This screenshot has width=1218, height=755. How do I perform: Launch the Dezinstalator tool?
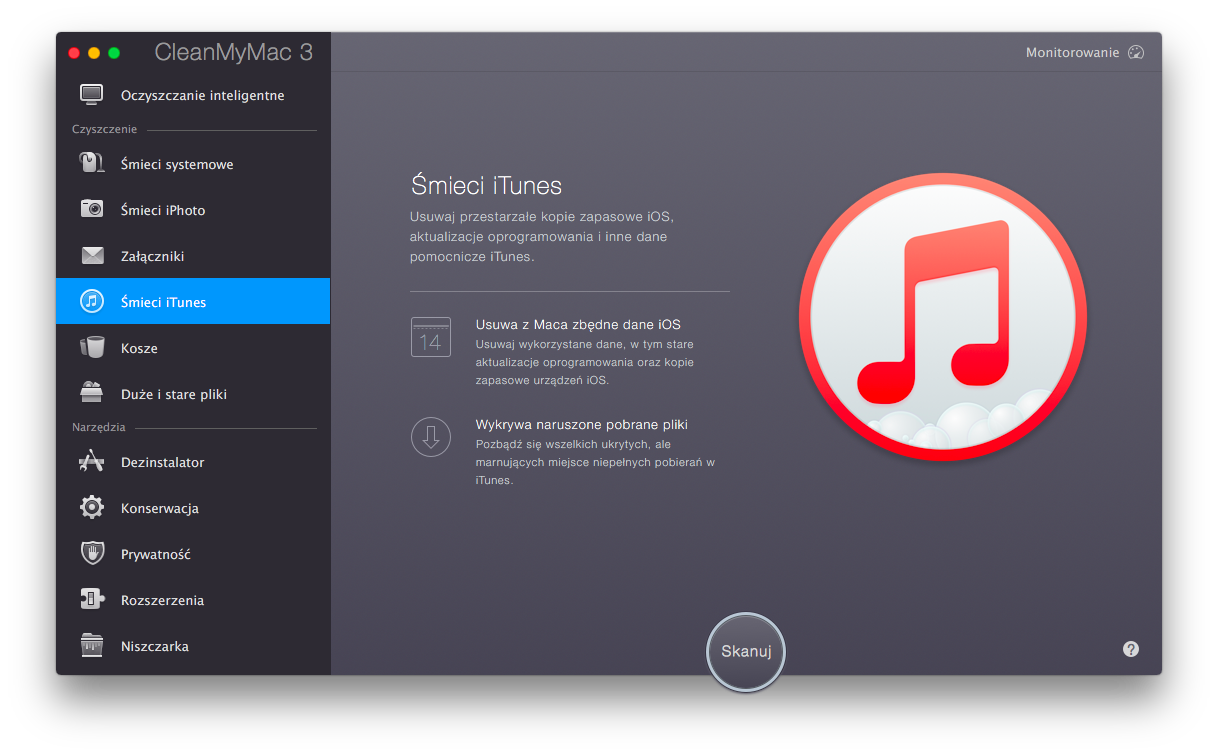click(193, 462)
